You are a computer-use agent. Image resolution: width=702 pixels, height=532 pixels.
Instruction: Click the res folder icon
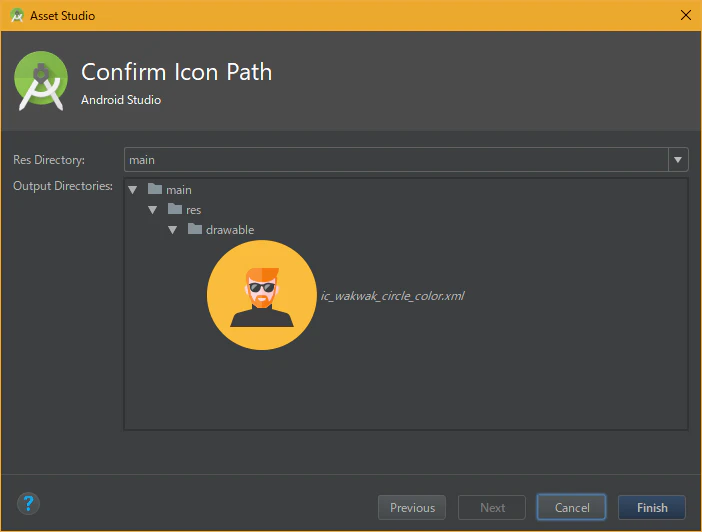click(175, 209)
